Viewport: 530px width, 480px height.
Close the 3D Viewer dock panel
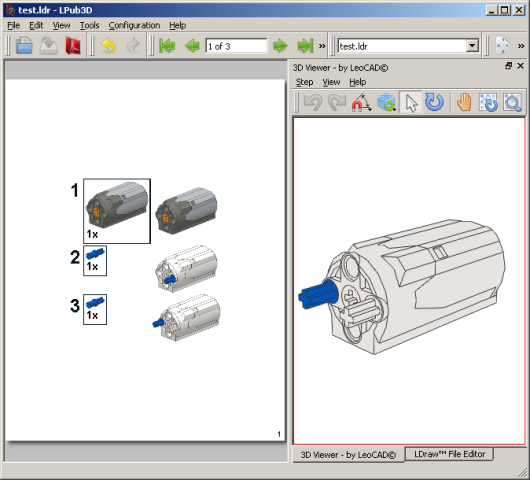(x=521, y=66)
